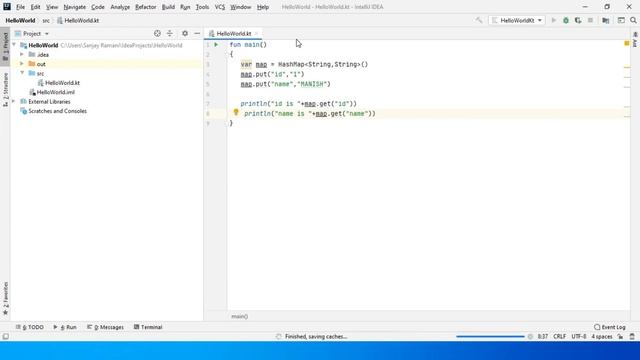Click the yellow intention lightbulb icon
Screen dimensions: 640x360
click(x=236, y=112)
